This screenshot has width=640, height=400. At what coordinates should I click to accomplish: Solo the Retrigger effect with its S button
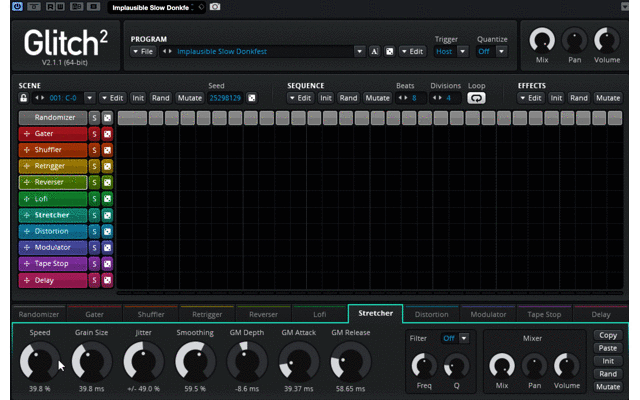point(94,167)
